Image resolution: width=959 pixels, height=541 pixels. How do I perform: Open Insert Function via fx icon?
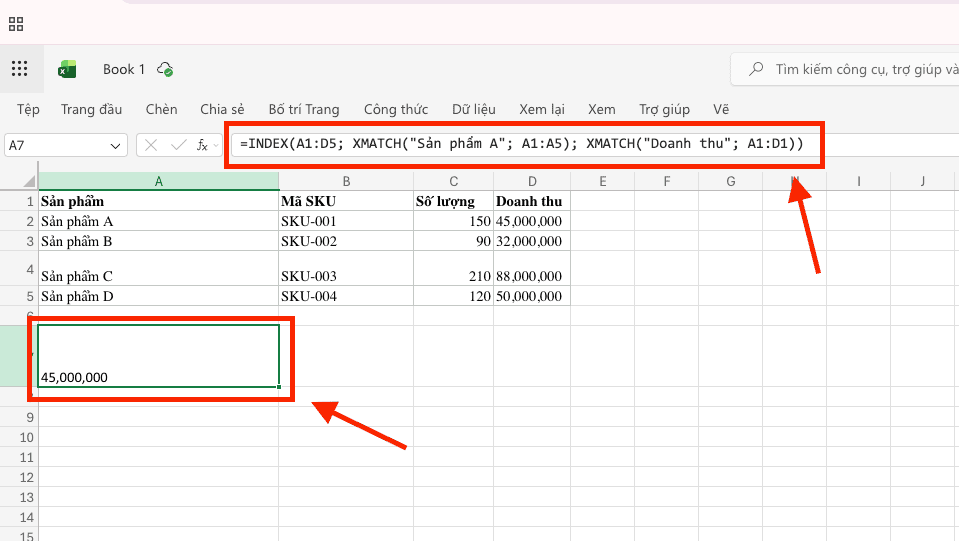point(202,145)
